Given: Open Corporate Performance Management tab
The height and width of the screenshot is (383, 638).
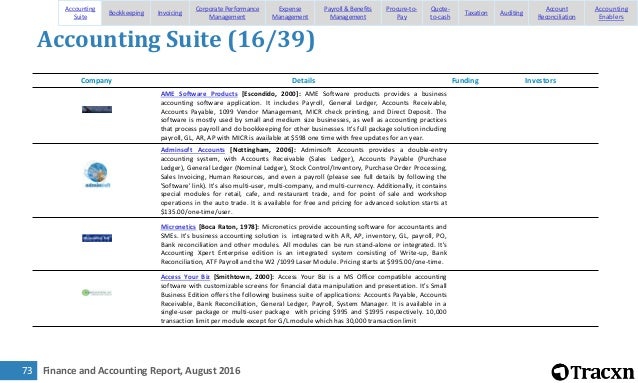Looking at the screenshot, I should [x=227, y=13].
